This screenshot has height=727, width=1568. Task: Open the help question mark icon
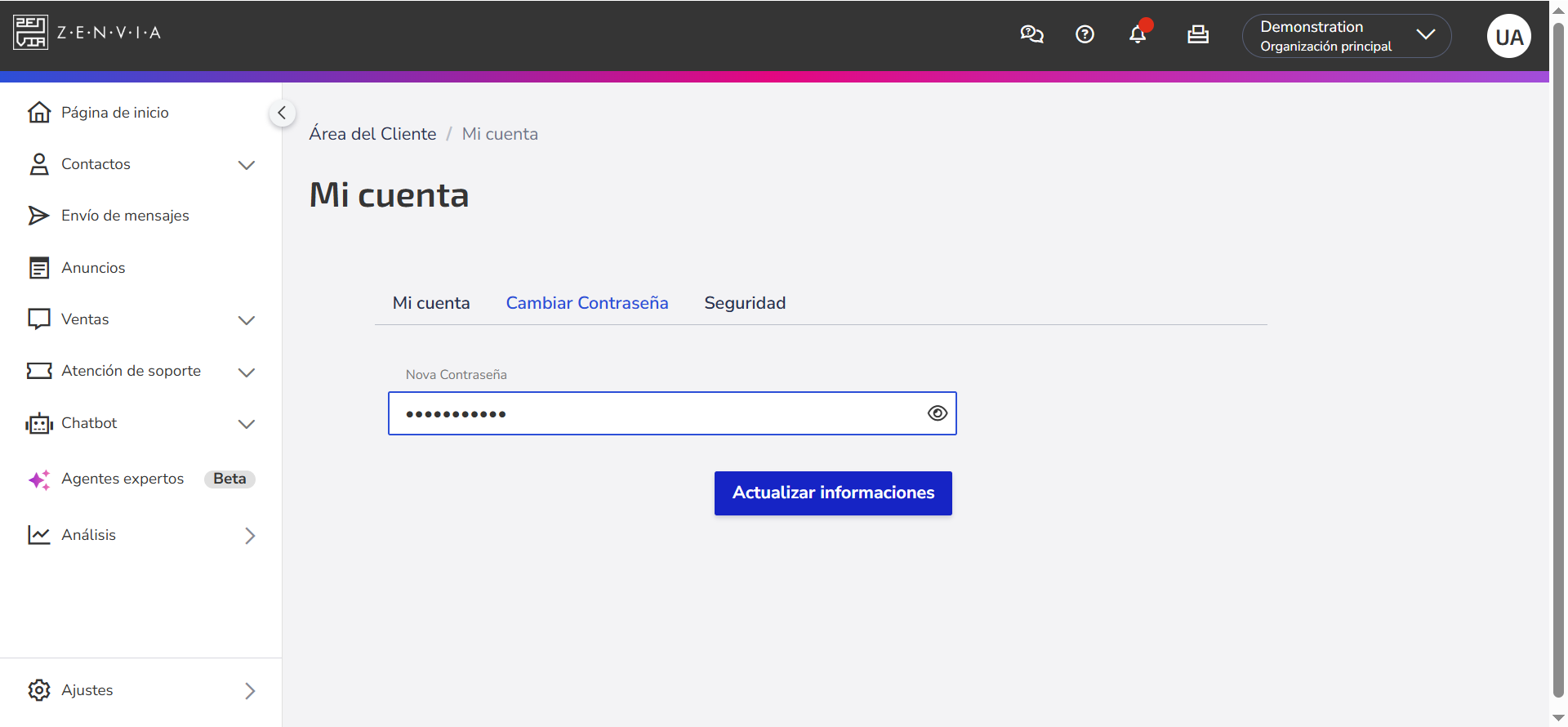(1085, 34)
